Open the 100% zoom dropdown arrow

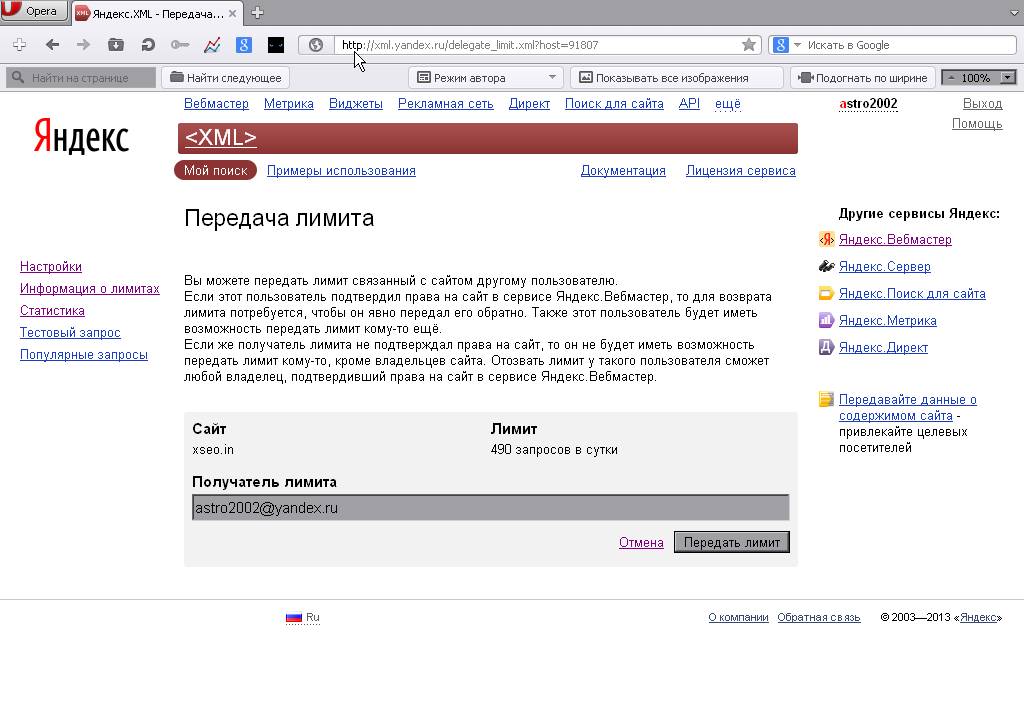pyautogui.click(x=1008, y=78)
